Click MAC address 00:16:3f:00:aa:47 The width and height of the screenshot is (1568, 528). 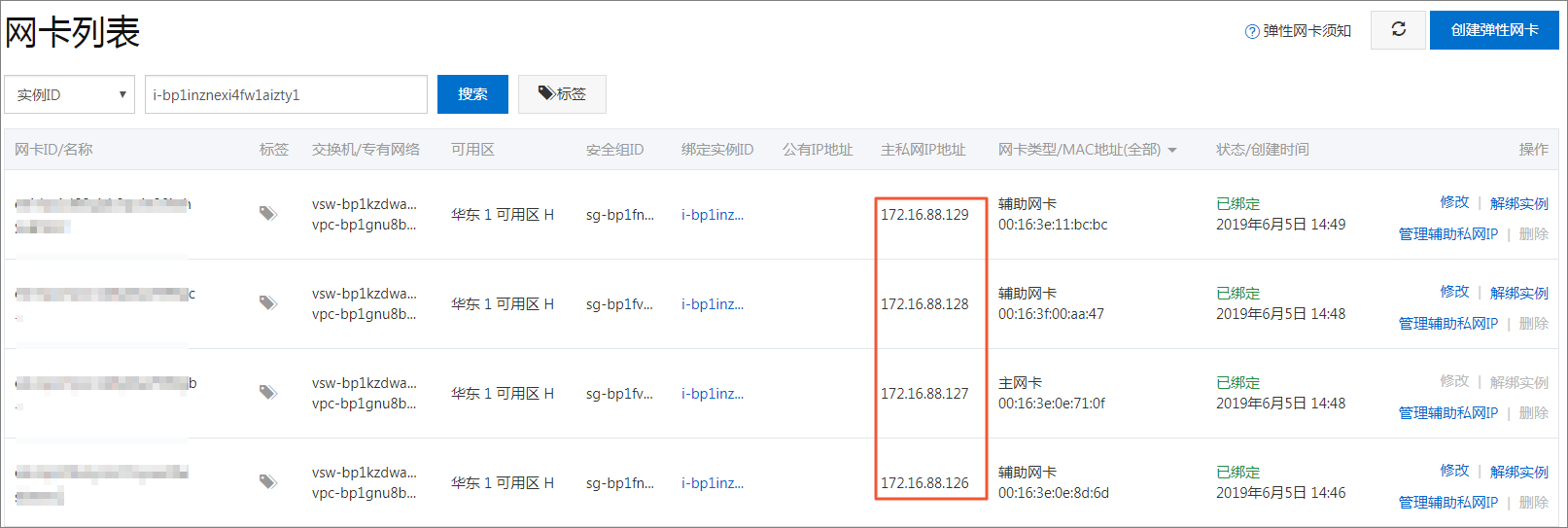[x=1051, y=314]
